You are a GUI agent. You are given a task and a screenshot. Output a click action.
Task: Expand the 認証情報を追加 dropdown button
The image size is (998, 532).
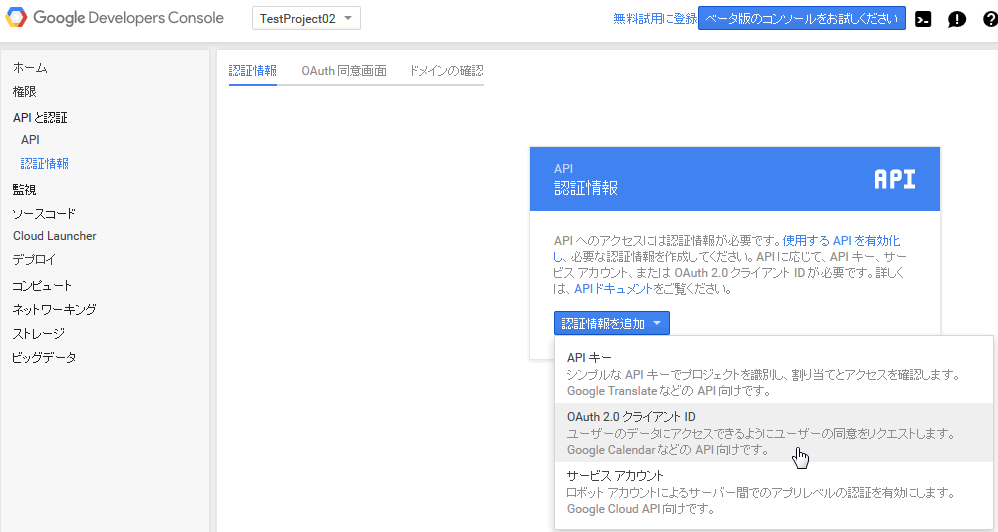tap(612, 323)
